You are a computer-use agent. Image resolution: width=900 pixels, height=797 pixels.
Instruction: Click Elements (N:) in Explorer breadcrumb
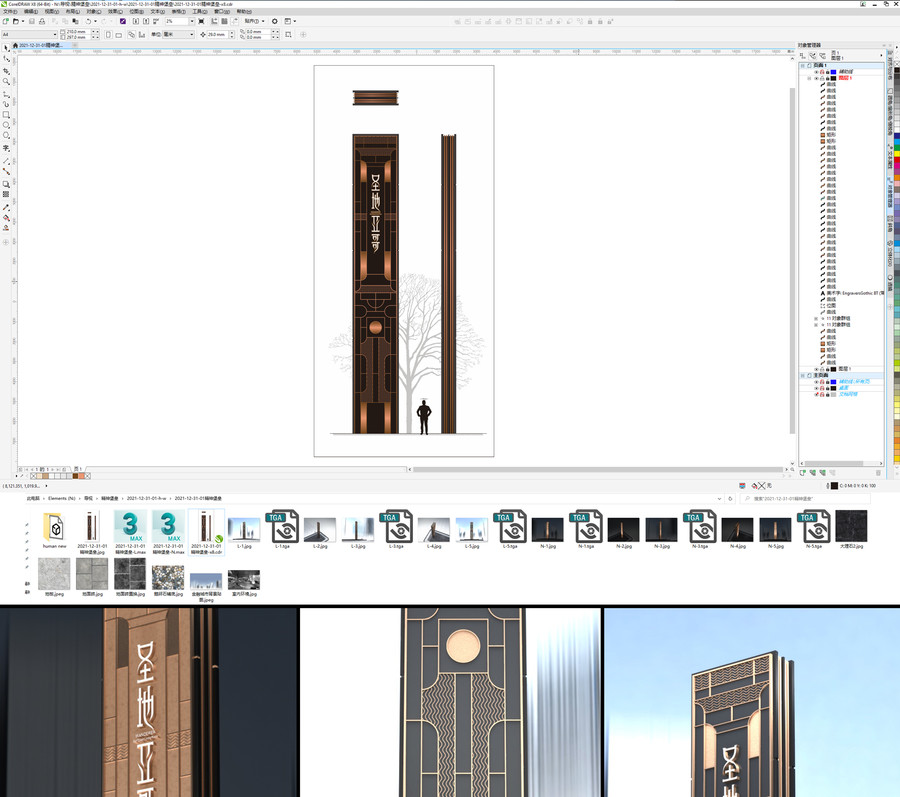pos(61,499)
